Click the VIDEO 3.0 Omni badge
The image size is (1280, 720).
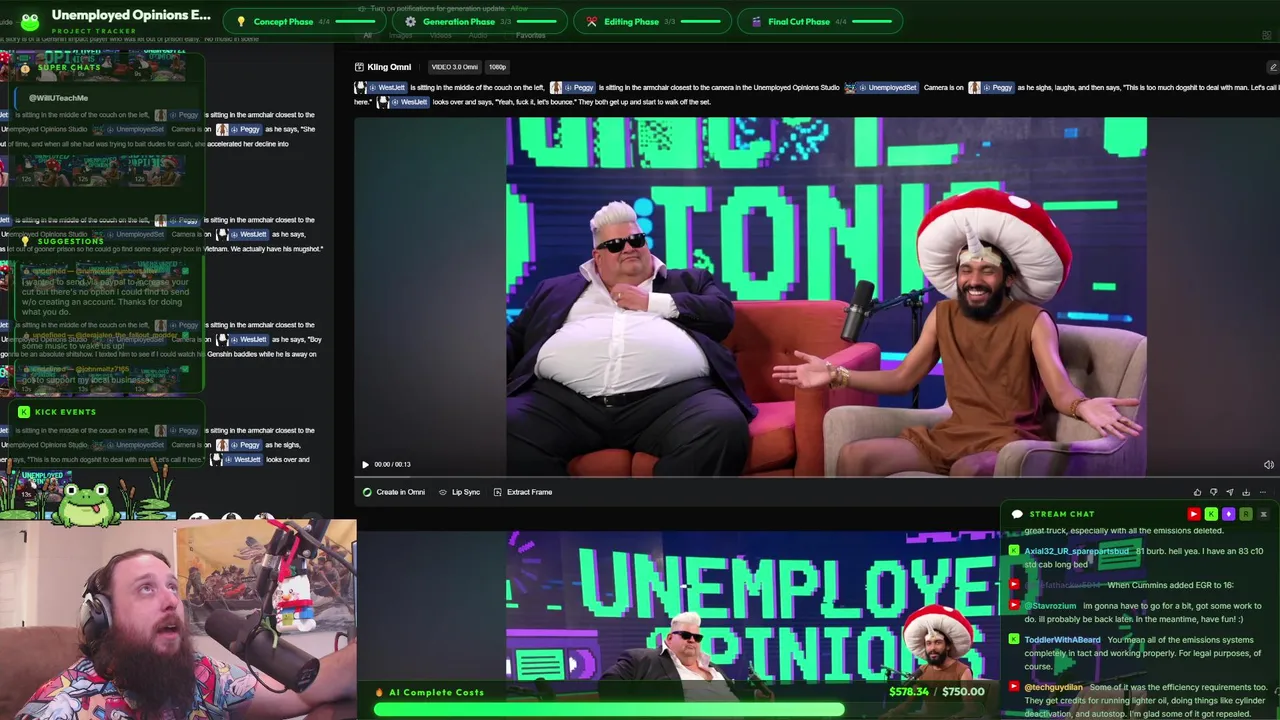(454, 67)
